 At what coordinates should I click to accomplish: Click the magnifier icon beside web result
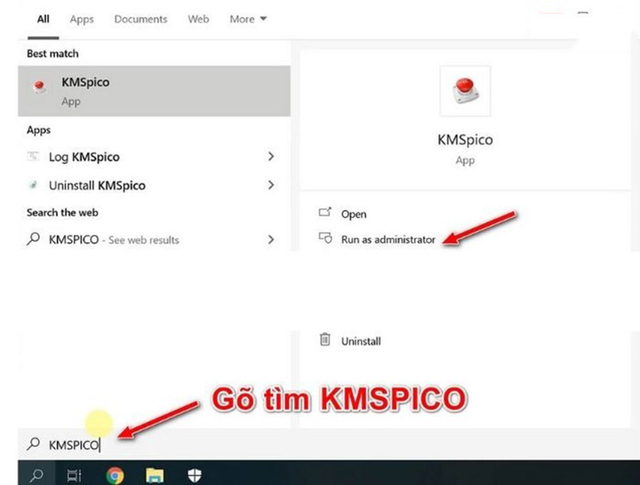coord(33,239)
